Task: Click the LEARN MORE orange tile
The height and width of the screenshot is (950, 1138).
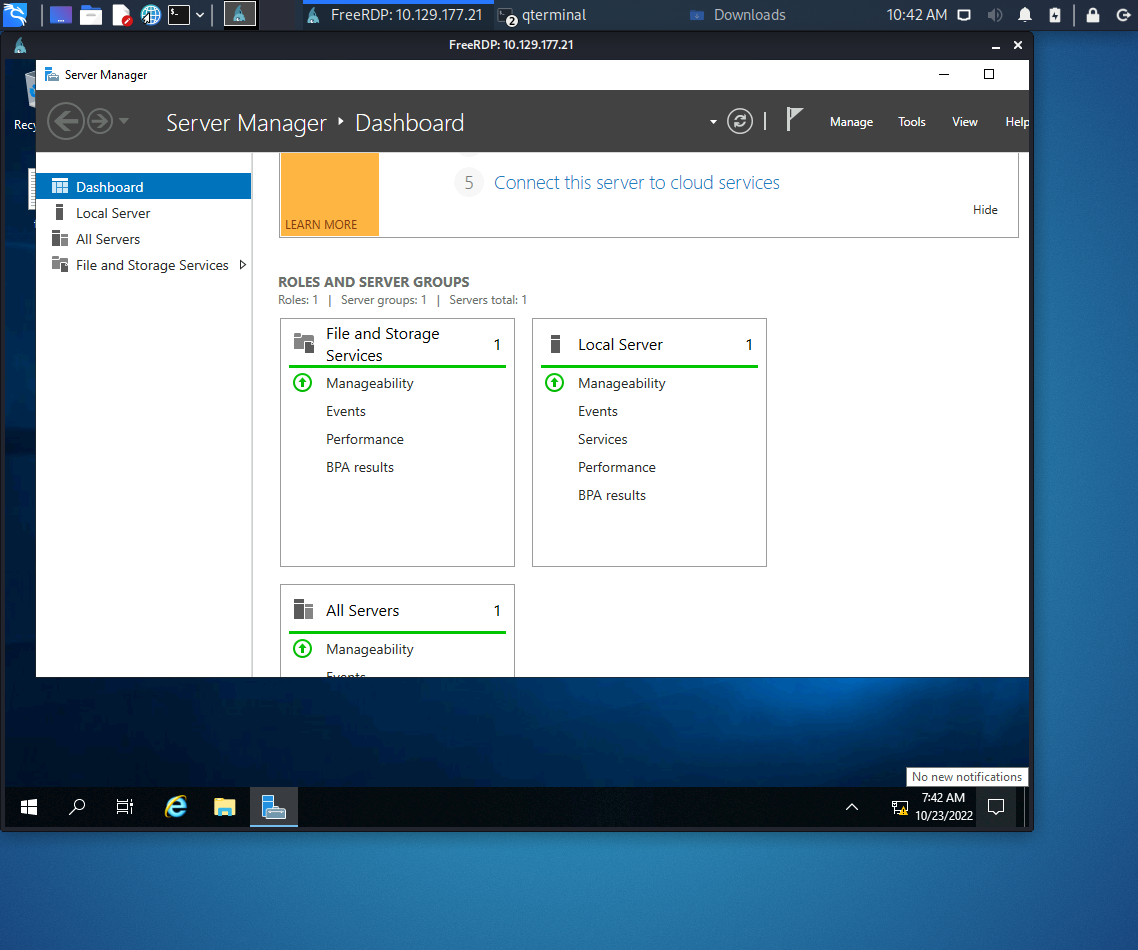Action: point(329,194)
